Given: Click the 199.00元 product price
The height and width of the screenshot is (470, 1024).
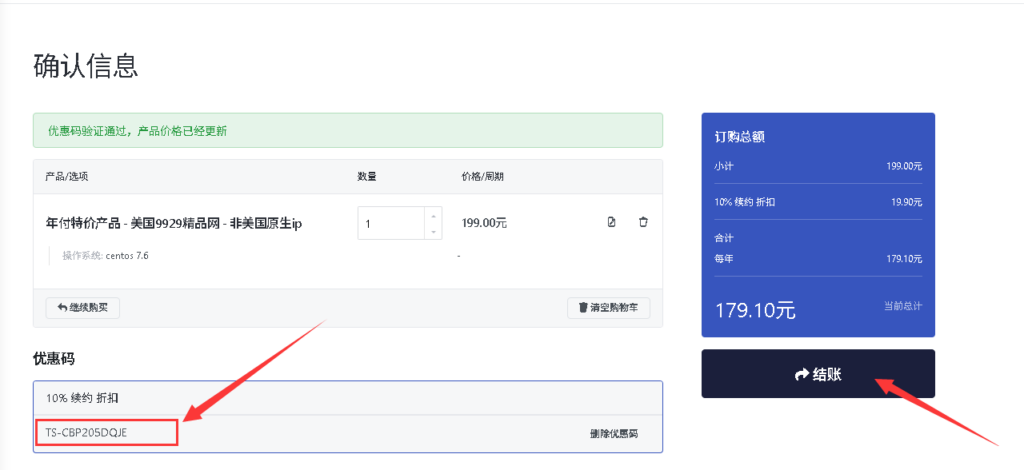Looking at the screenshot, I should click(484, 224).
